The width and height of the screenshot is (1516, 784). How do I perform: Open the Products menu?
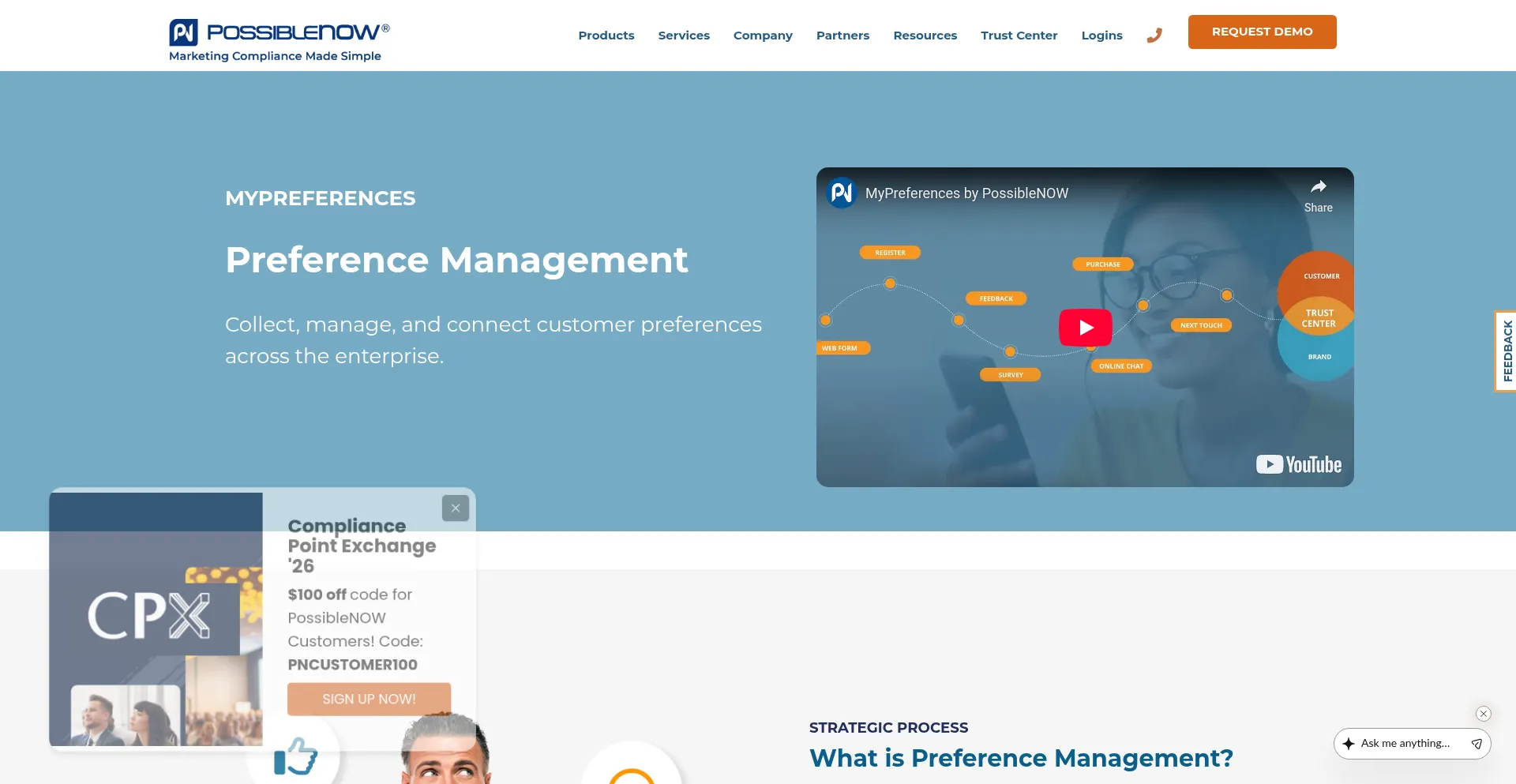click(x=606, y=35)
